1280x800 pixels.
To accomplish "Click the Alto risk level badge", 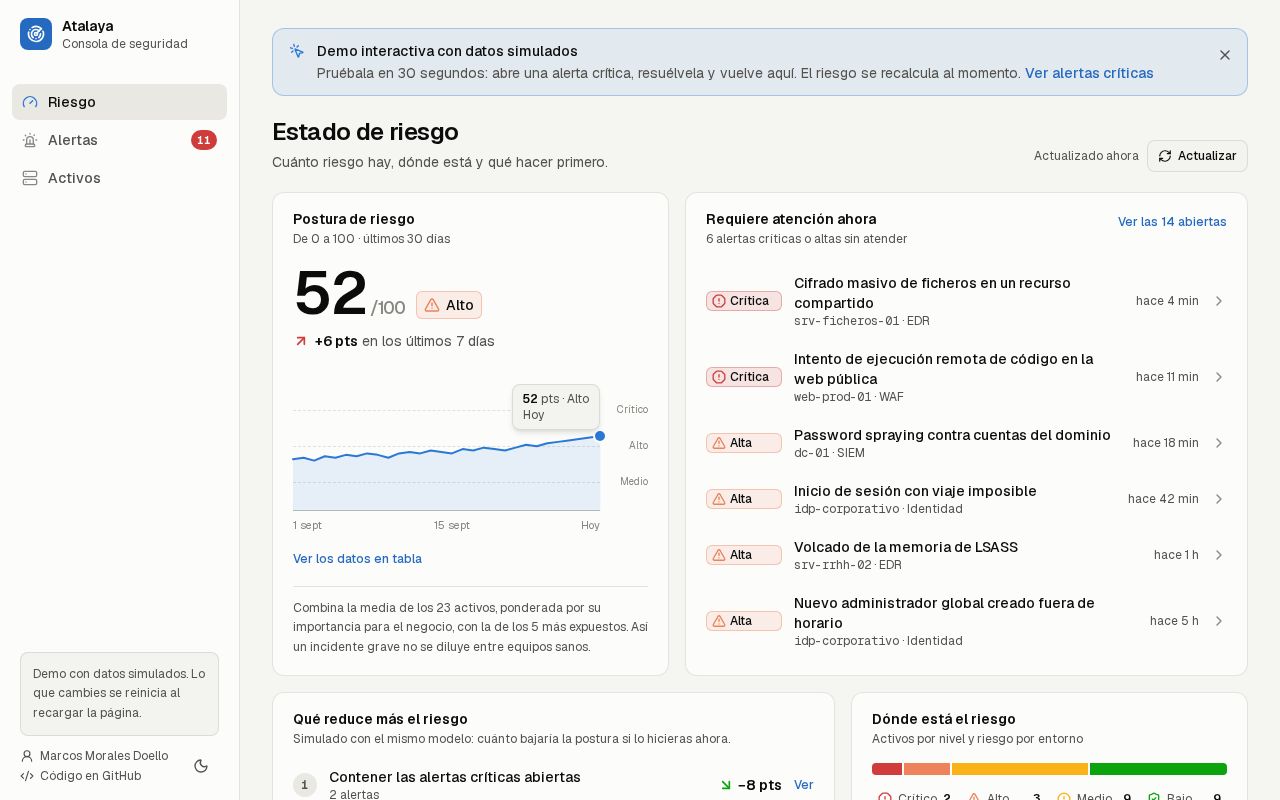I will tap(449, 305).
